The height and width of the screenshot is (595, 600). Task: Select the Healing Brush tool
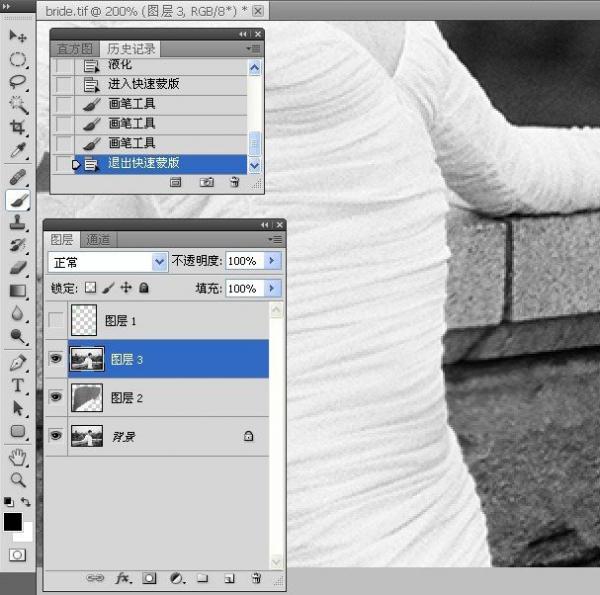tap(18, 177)
